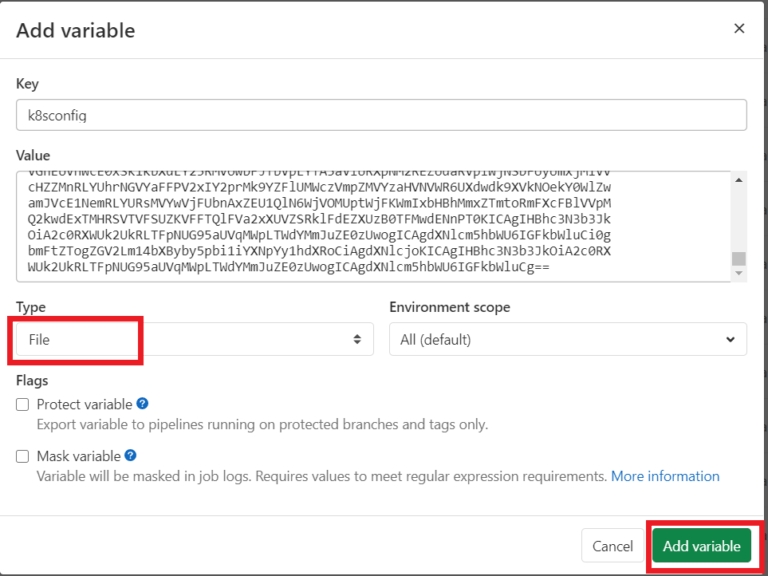
Task: Close the Add variable dialog
Action: [x=739, y=29]
